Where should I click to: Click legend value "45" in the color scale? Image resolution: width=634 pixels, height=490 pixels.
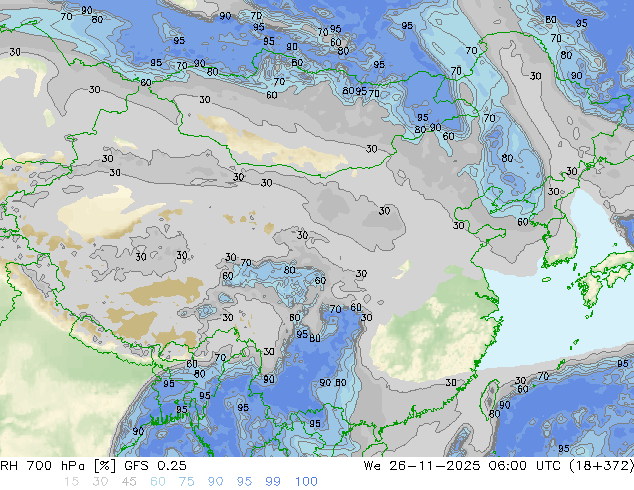(129, 482)
